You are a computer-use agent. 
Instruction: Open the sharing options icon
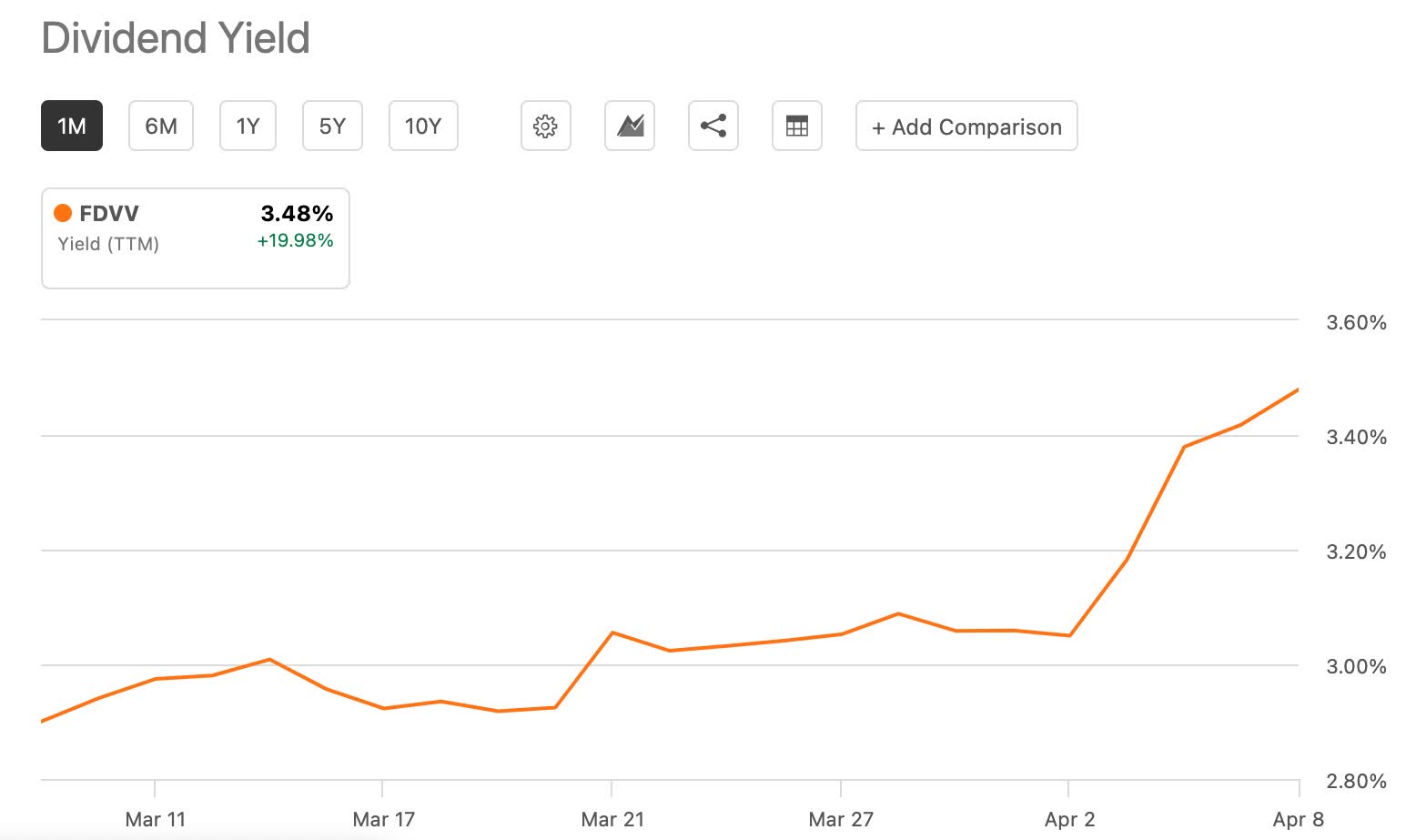click(713, 126)
